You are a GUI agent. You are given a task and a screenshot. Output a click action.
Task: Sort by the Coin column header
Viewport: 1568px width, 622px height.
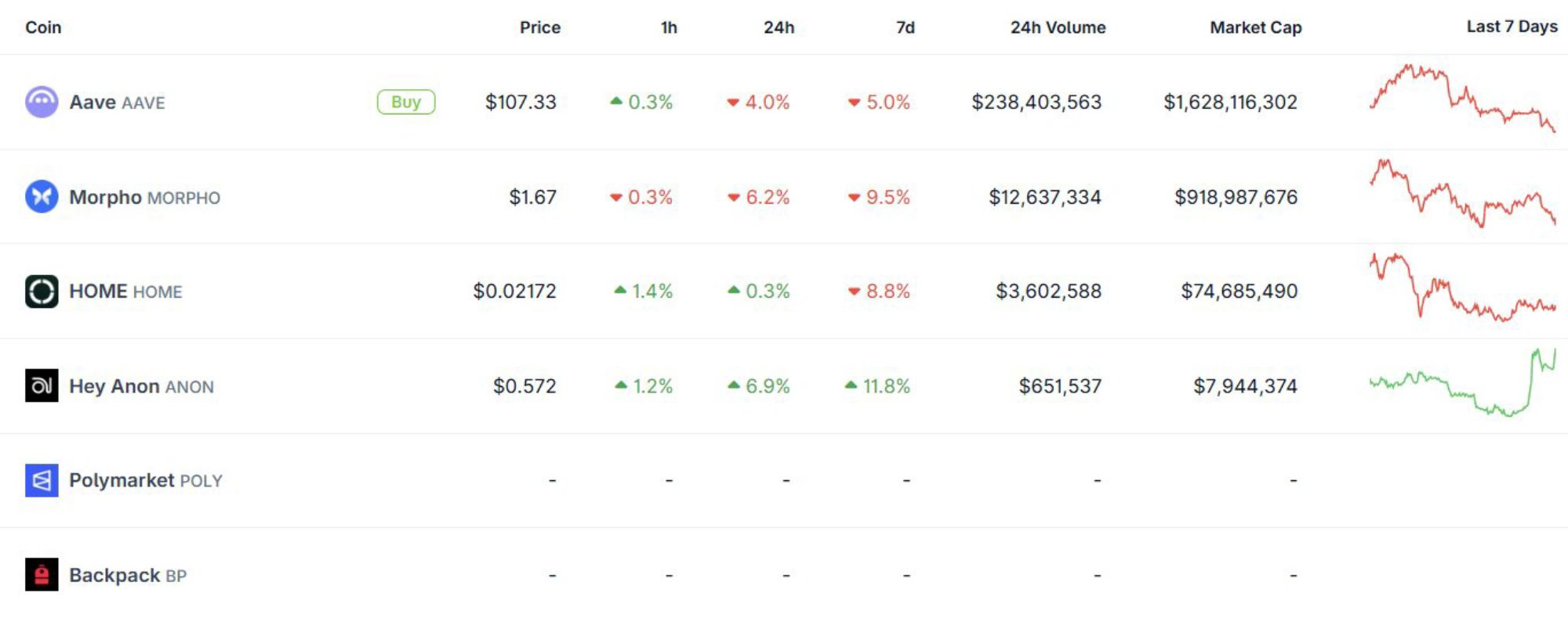coord(43,27)
